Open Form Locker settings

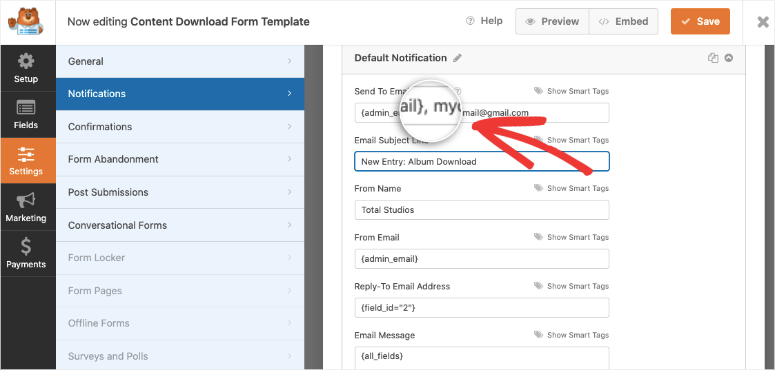click(x=180, y=258)
